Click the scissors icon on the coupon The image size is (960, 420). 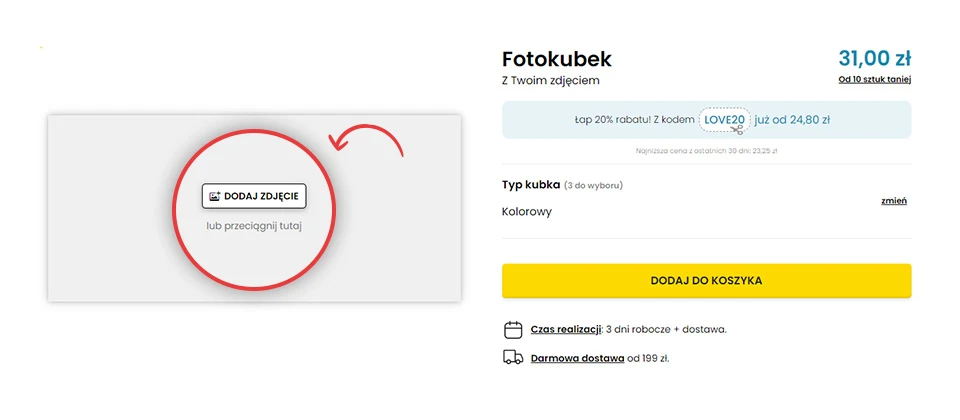(x=737, y=128)
